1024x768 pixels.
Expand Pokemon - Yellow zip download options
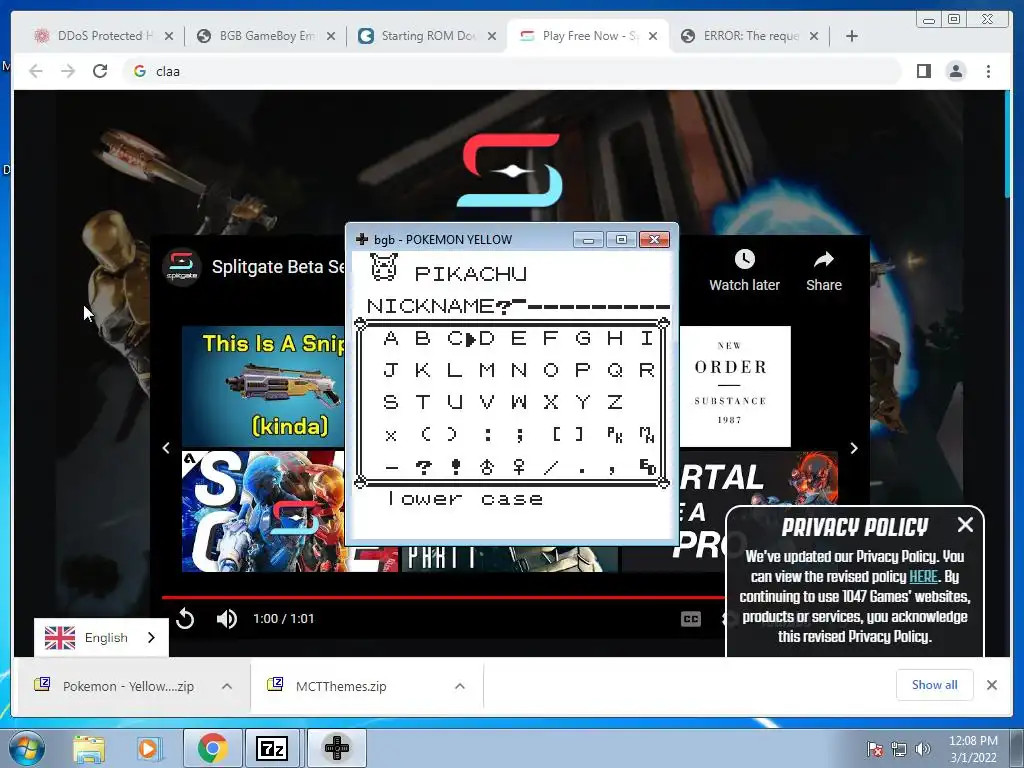[227, 686]
